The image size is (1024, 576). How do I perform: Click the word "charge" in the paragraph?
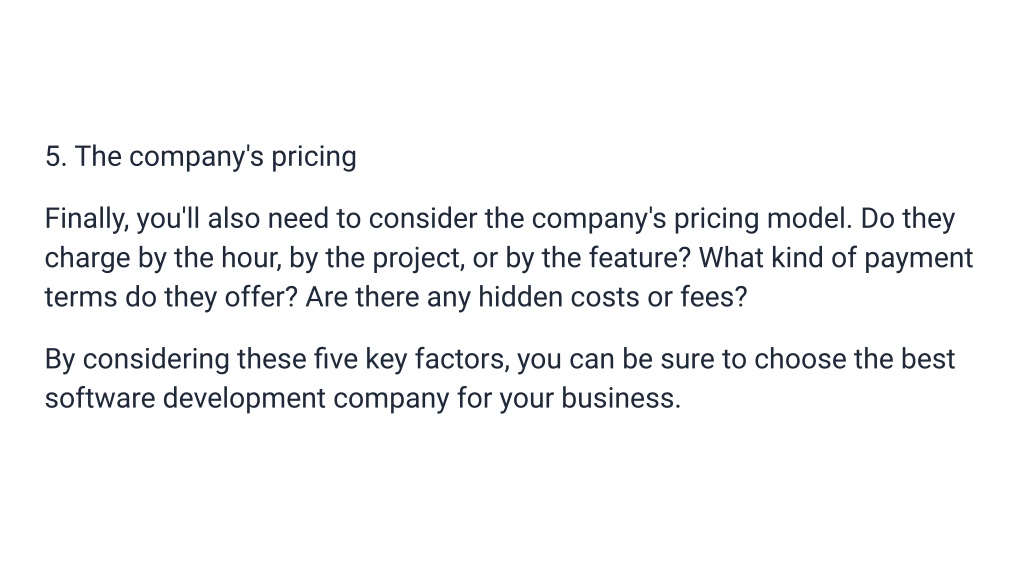tap(88, 258)
